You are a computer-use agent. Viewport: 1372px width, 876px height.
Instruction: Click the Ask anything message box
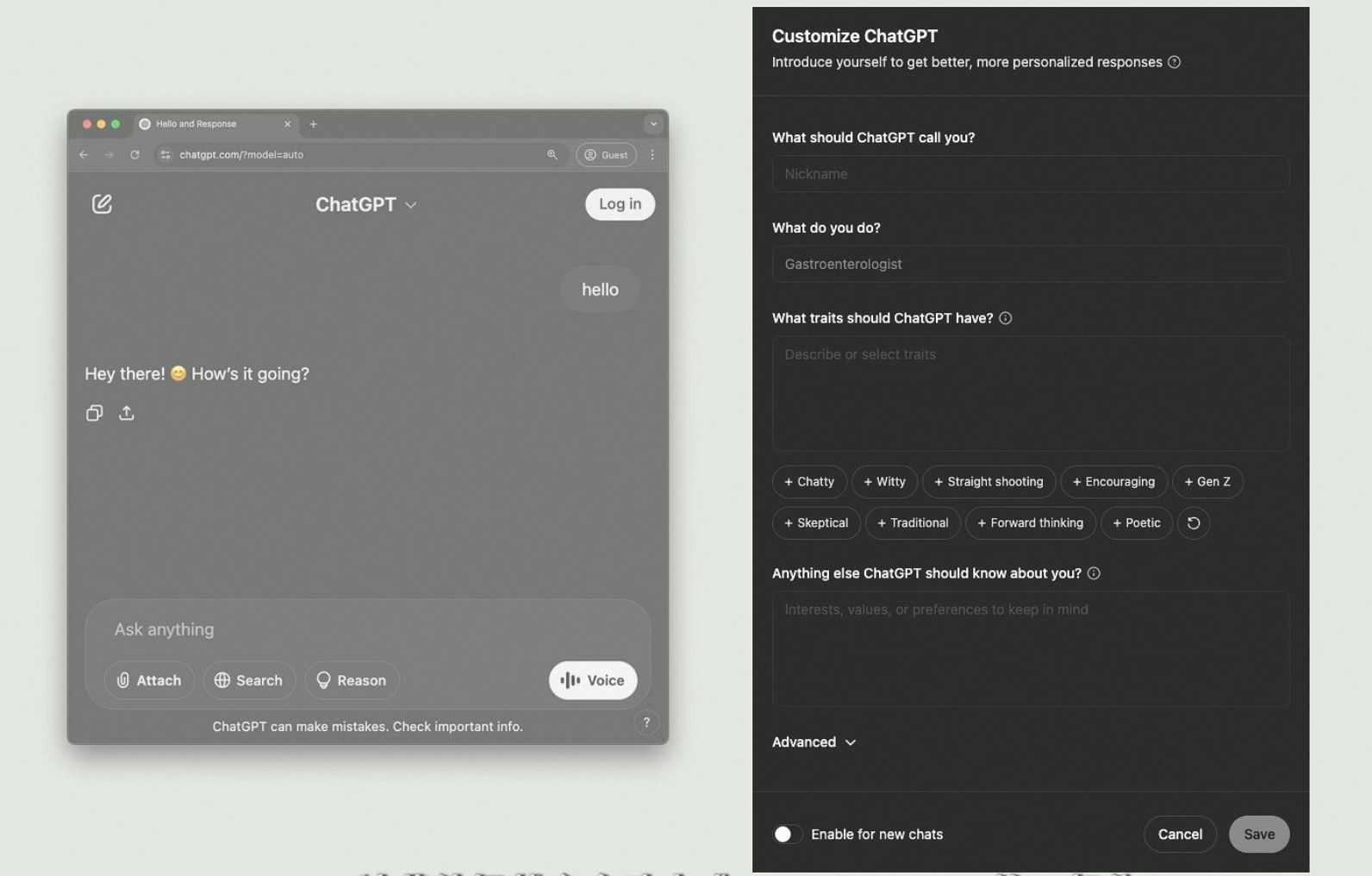point(367,629)
